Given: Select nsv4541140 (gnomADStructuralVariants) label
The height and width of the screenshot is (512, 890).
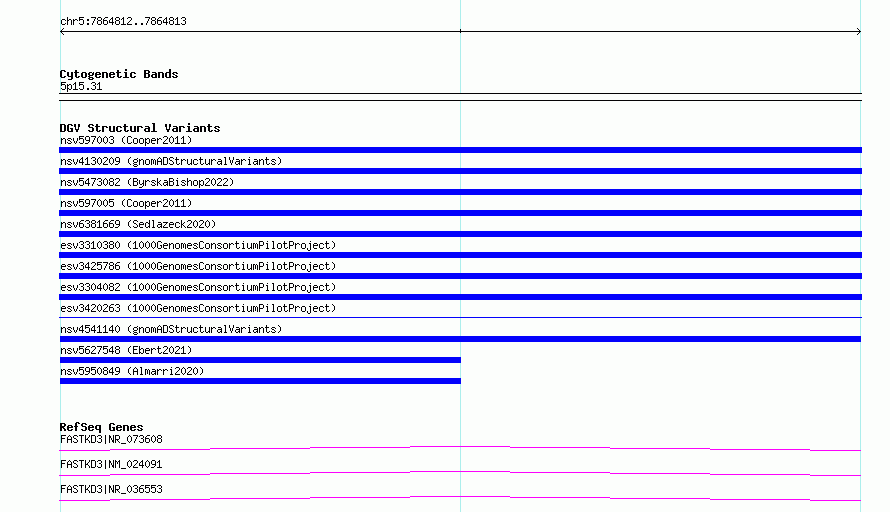Looking at the screenshot, I should tap(171, 329).
